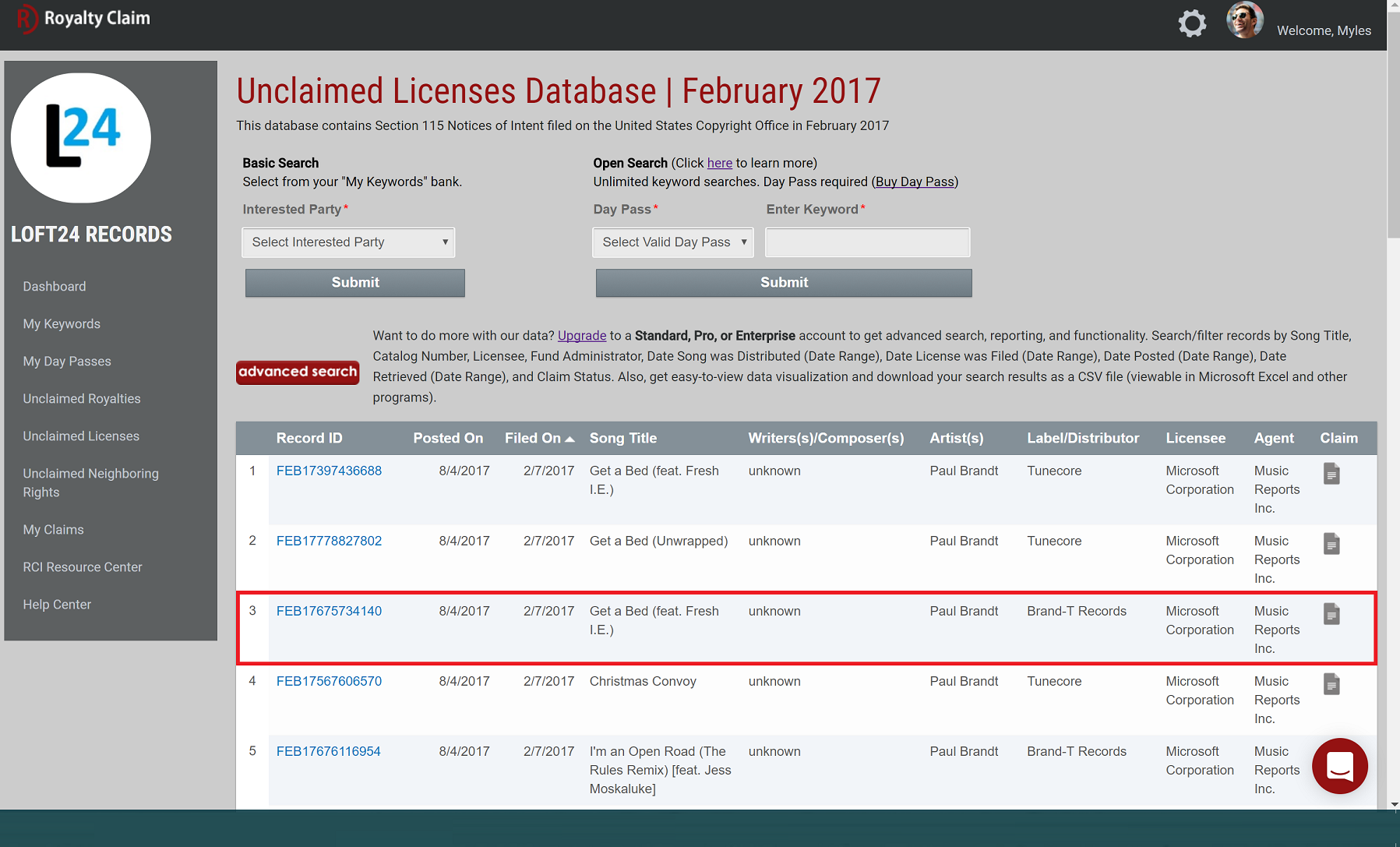Open record FEB17397436688
Viewport: 1400px width, 847px height.
tap(329, 471)
